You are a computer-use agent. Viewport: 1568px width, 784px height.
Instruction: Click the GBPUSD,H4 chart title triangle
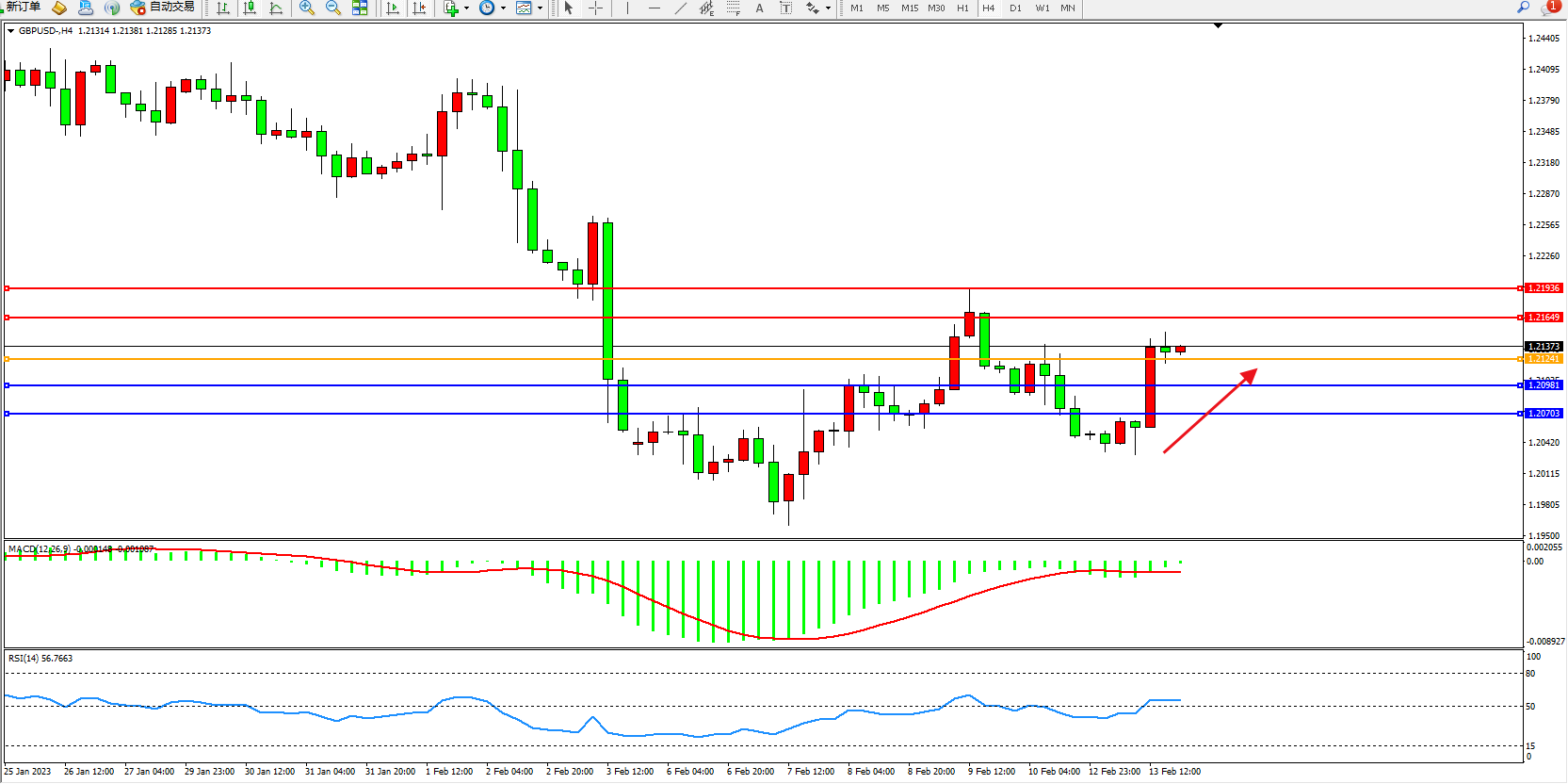tap(10, 31)
